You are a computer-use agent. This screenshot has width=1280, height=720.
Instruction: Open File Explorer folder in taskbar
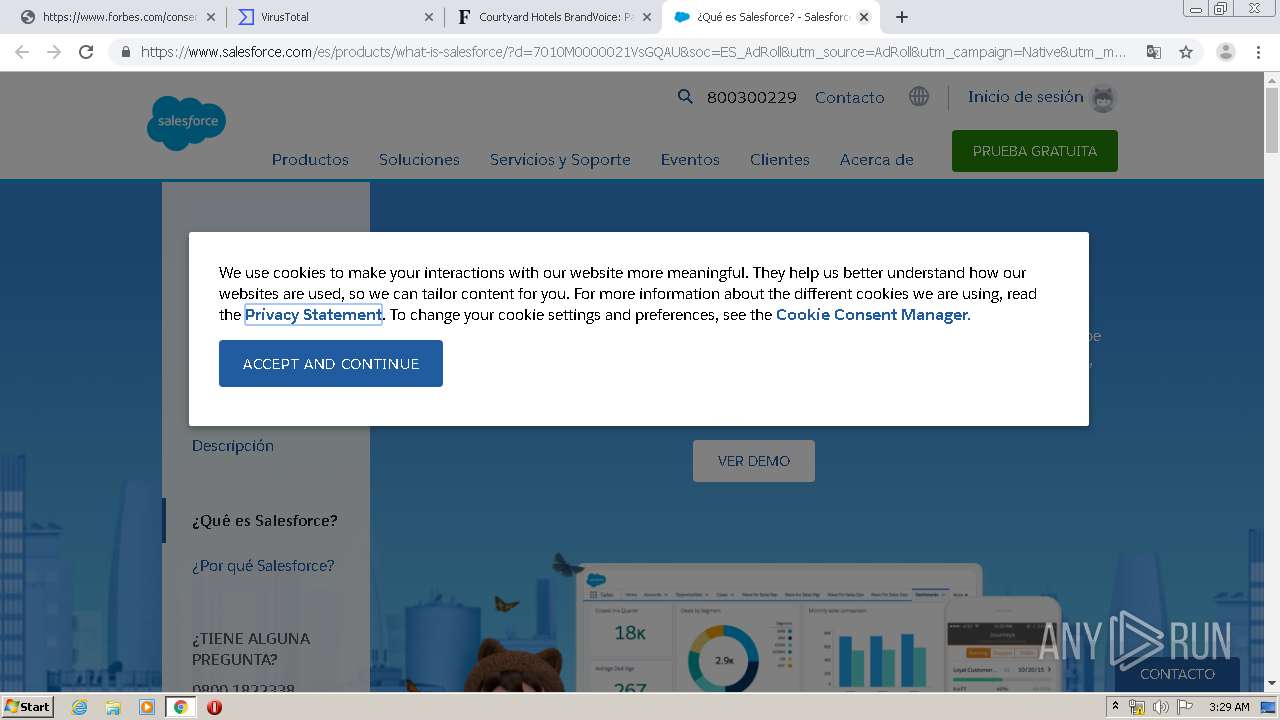point(113,707)
